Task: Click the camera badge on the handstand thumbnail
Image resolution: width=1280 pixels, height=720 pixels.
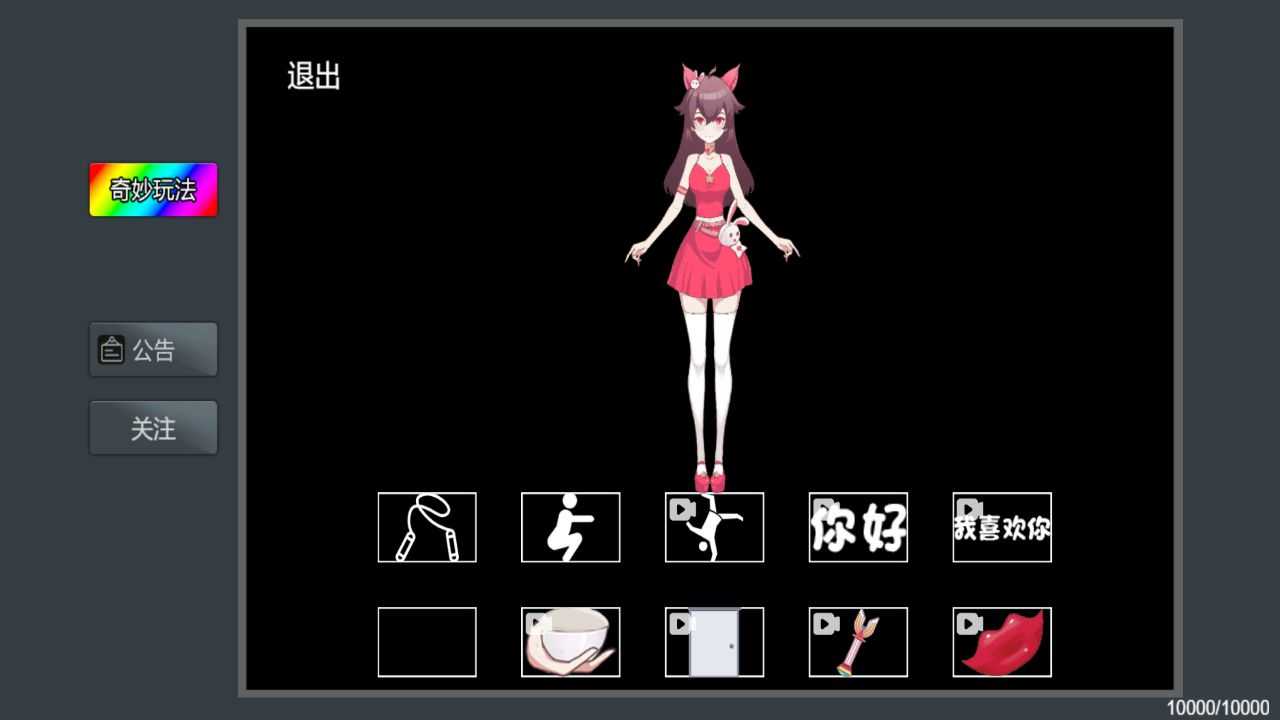Action: [x=682, y=509]
